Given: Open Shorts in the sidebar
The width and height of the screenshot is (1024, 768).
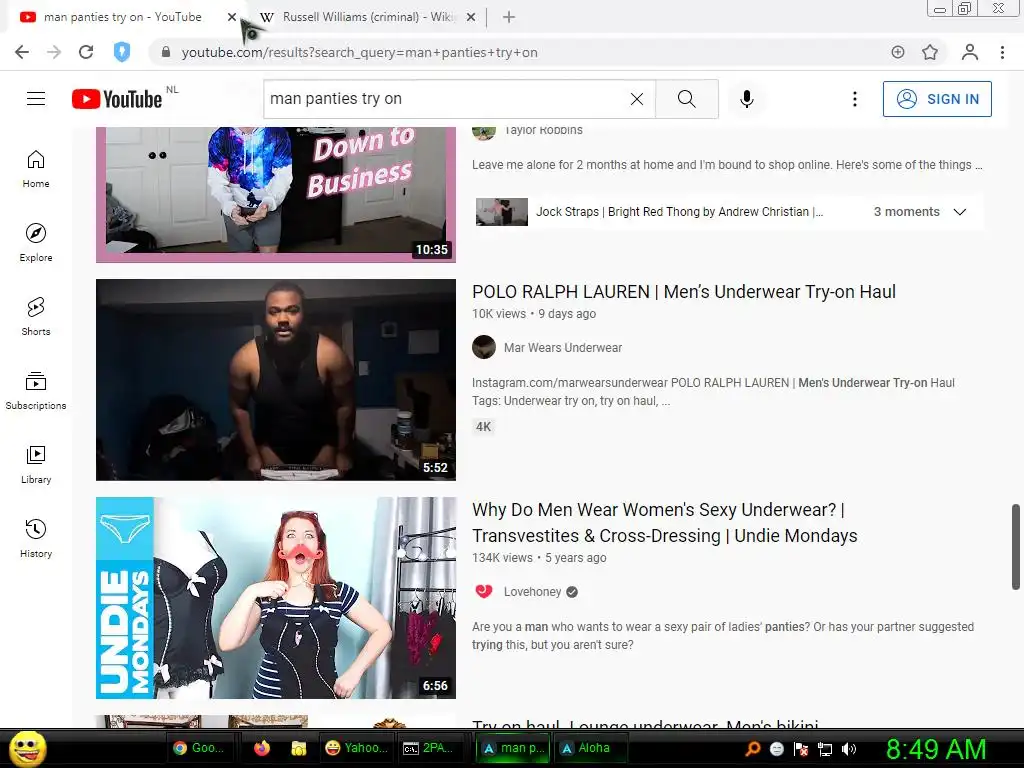Looking at the screenshot, I should (x=36, y=316).
